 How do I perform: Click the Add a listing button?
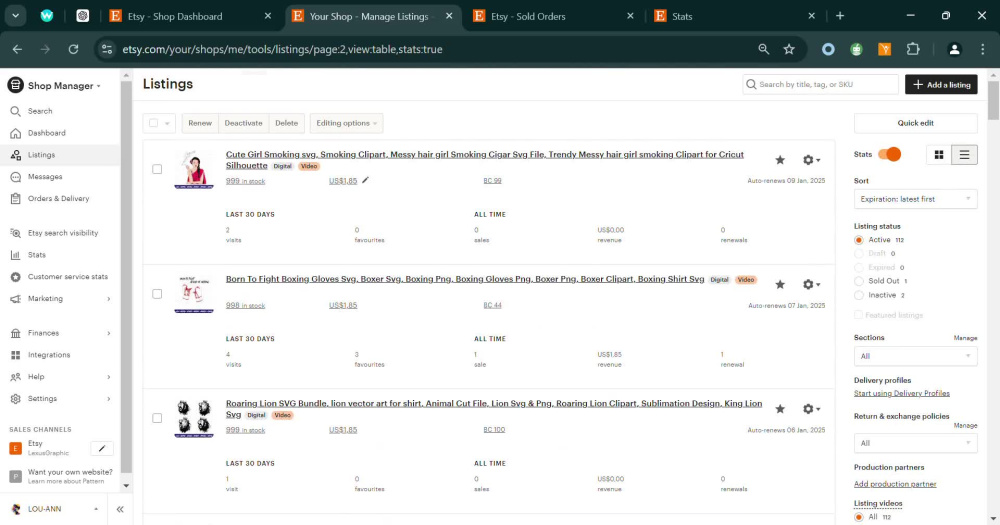pos(941,84)
